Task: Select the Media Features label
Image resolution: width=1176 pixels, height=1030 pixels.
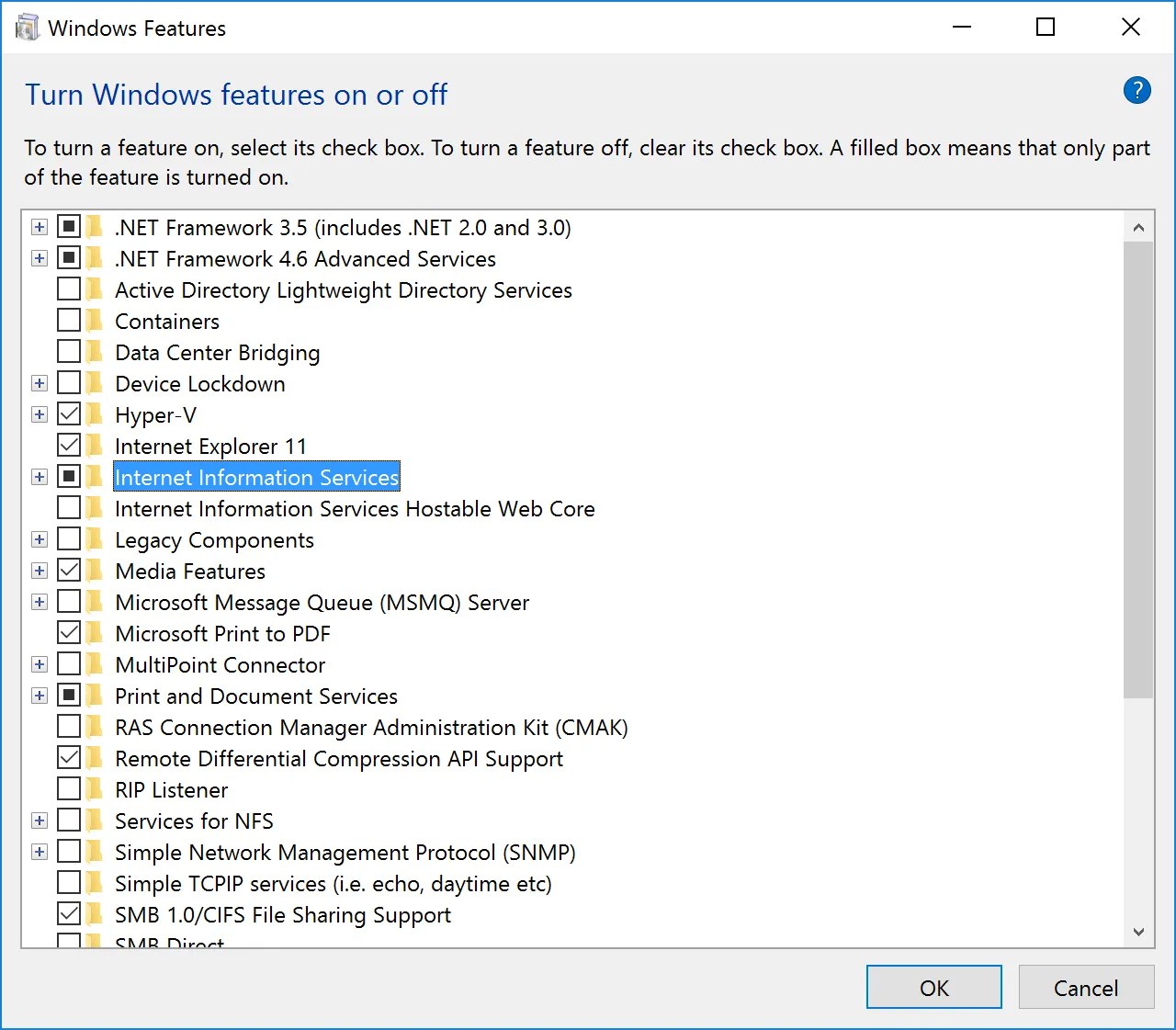Action: (190, 571)
